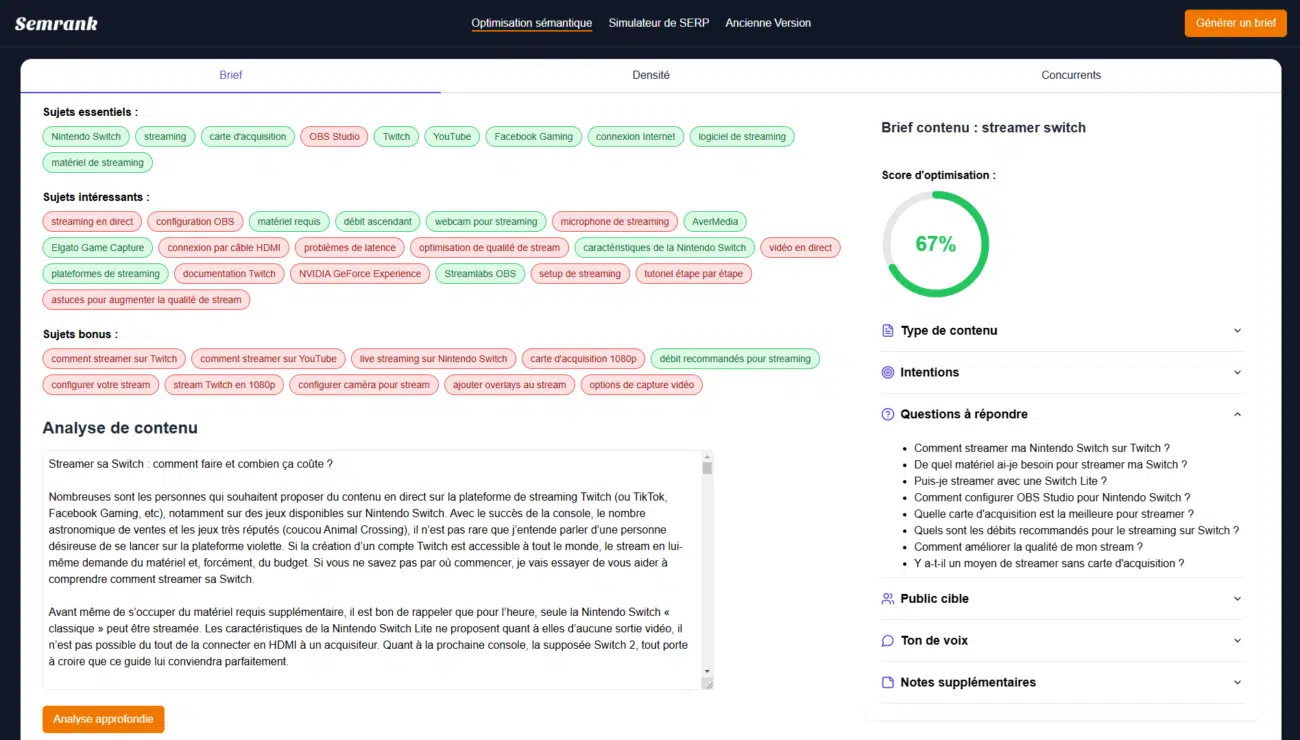The image size is (1300, 740).
Task: Click the OBS Studio topic tag
Action: 334,137
